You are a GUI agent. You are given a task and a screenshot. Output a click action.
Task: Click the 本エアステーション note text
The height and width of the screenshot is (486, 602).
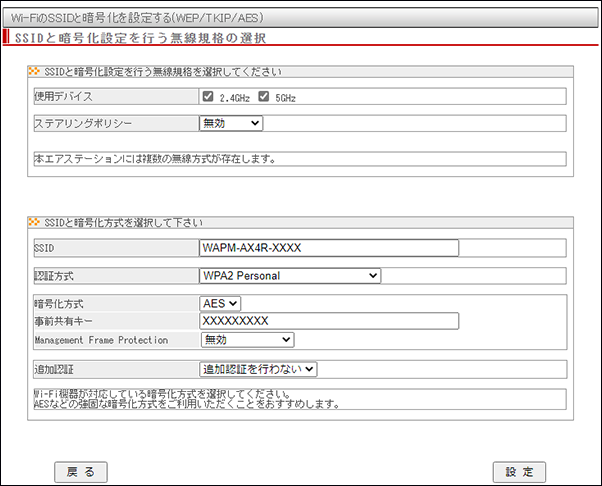coord(155,159)
